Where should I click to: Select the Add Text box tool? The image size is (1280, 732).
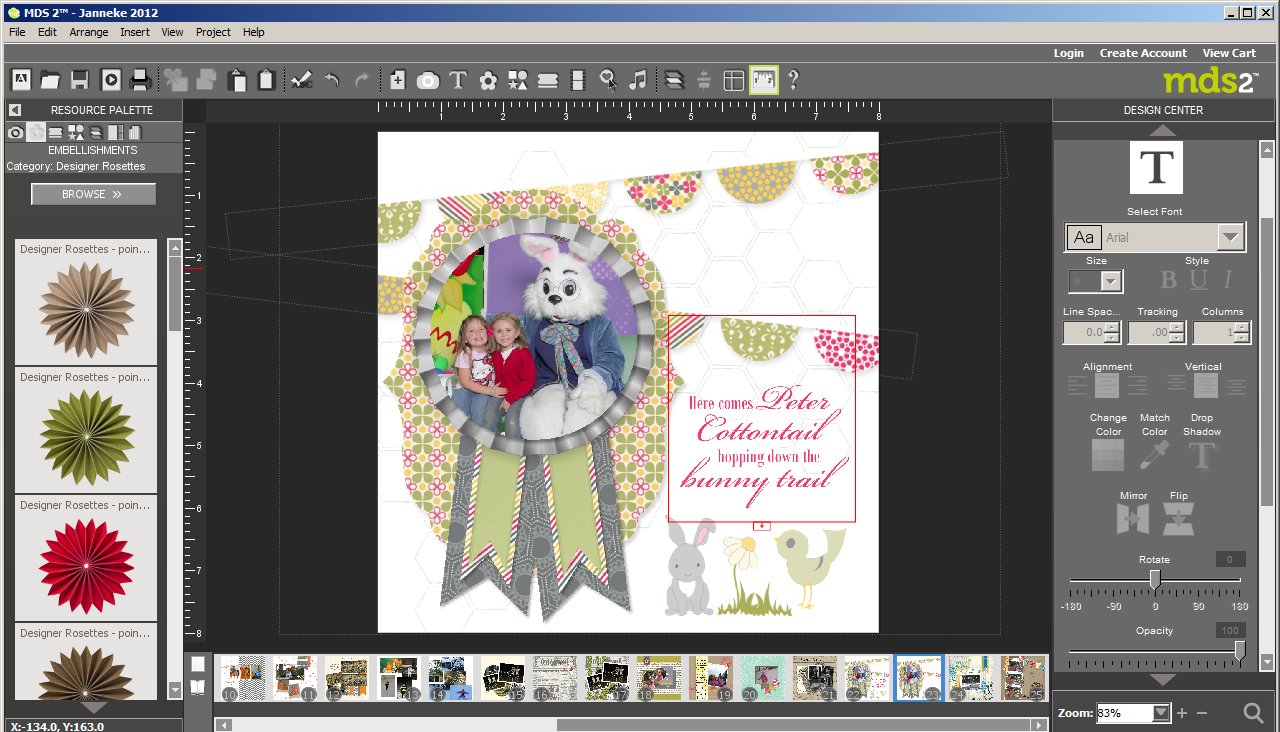click(458, 80)
